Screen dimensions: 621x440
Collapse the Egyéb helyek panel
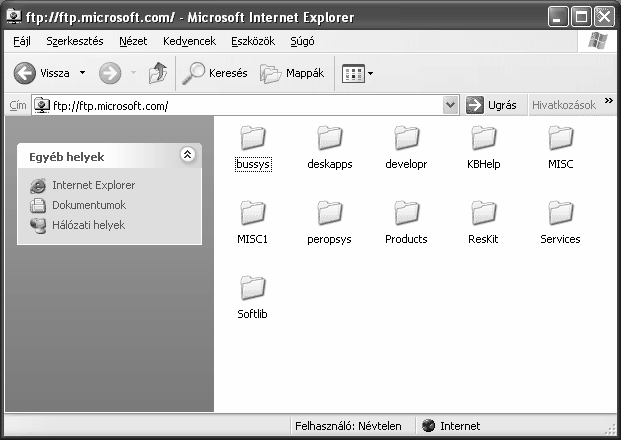click(x=187, y=154)
